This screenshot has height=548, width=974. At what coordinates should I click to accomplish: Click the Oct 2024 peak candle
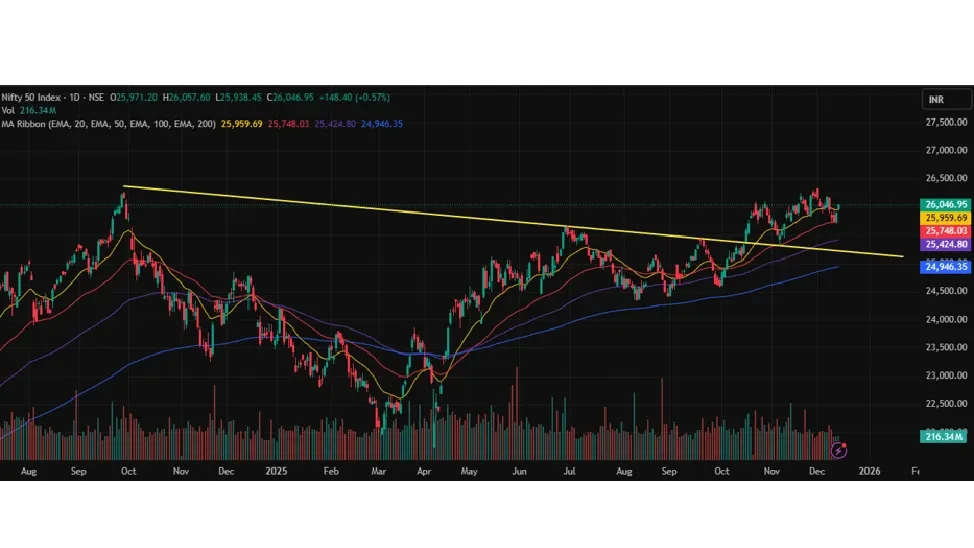click(x=123, y=200)
